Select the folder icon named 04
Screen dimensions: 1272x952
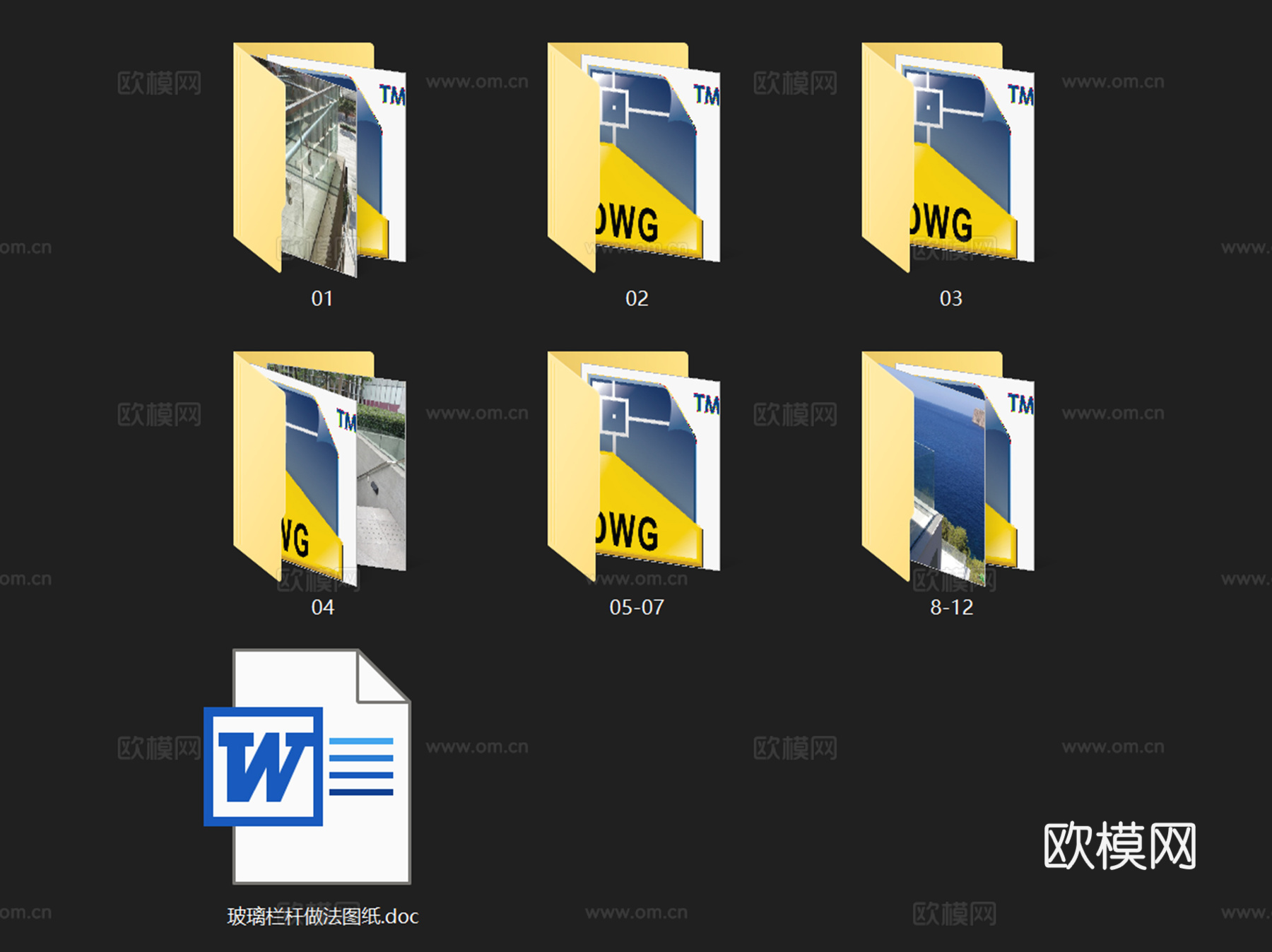tap(320, 468)
